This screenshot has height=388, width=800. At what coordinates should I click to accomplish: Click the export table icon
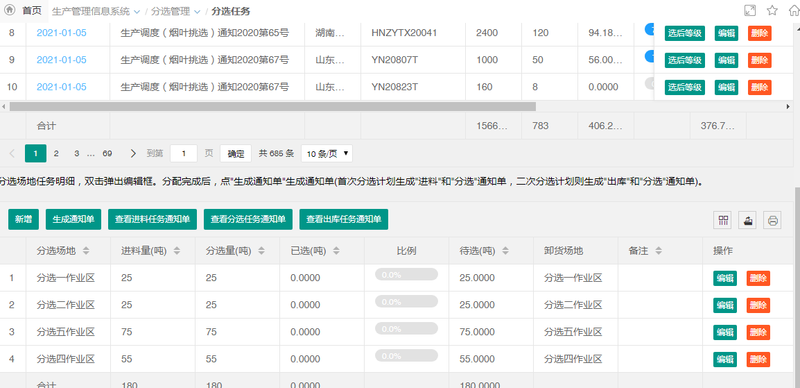747,220
